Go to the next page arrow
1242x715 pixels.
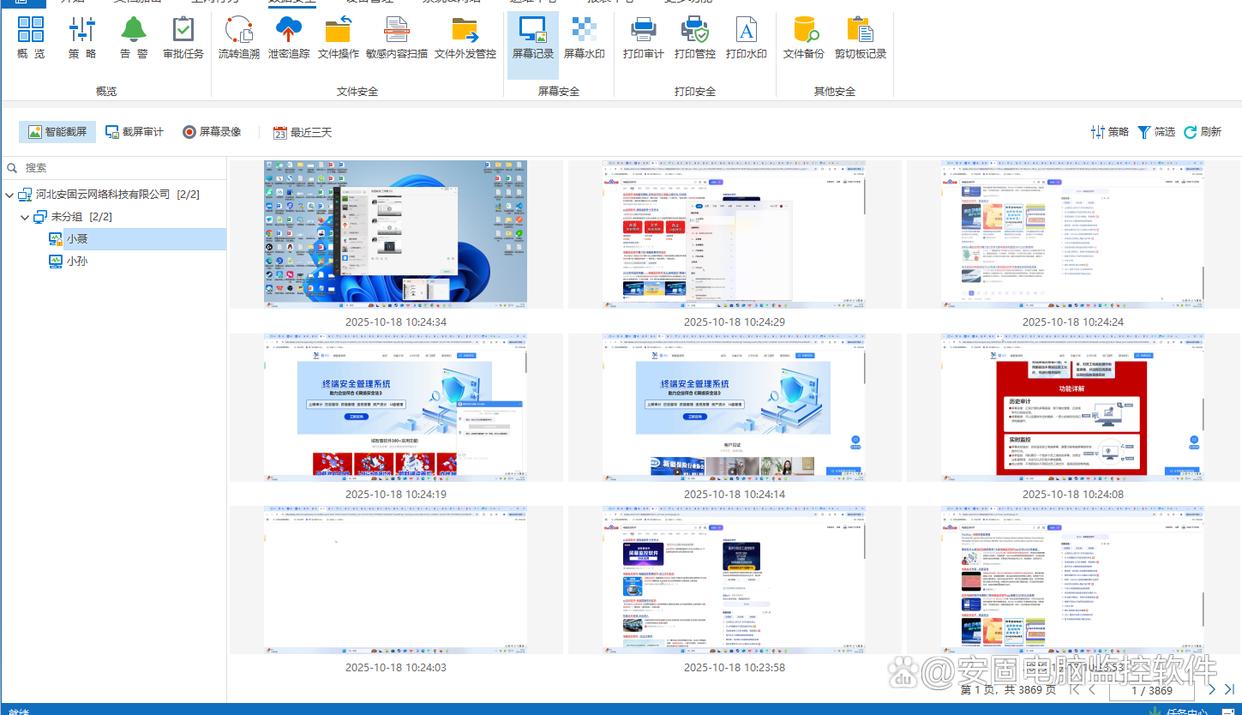[x=1212, y=689]
